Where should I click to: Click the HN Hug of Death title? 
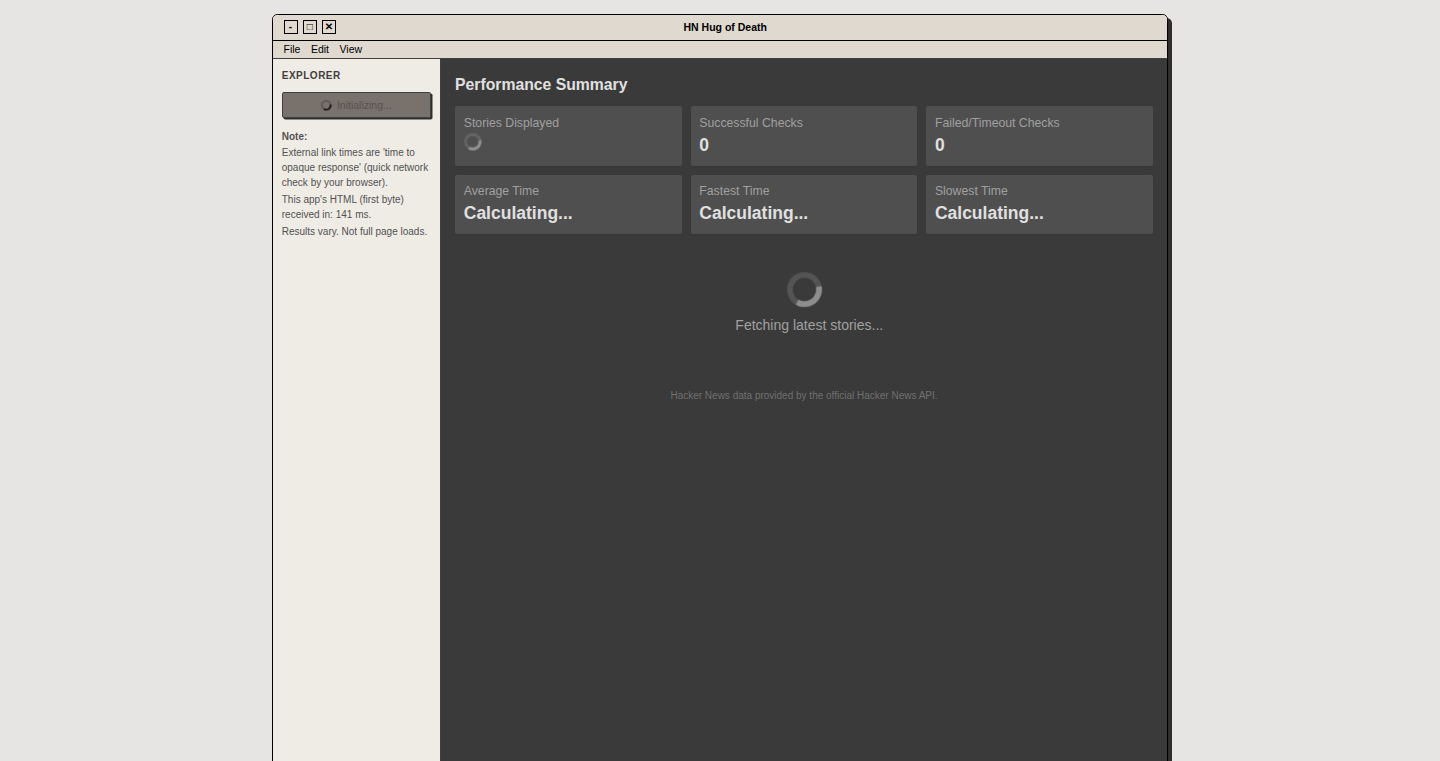click(x=725, y=27)
